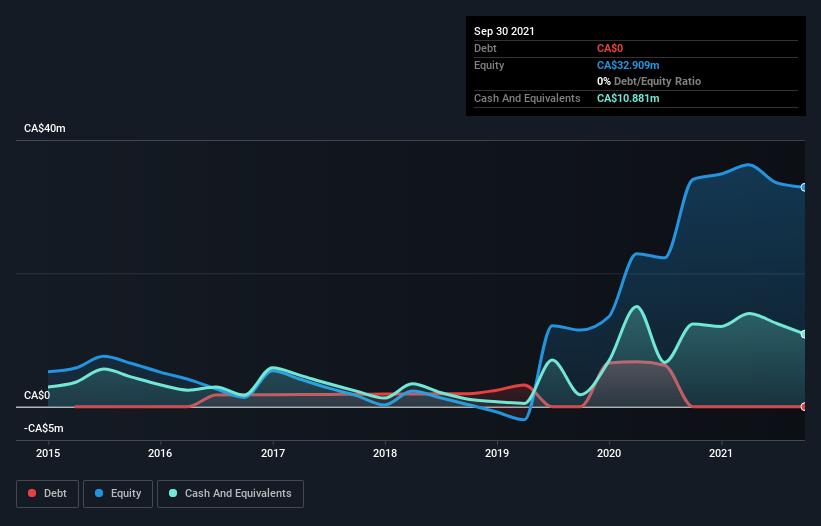This screenshot has height=526, width=821.
Task: Click the 2019 x-axis label
Action: 497,453
